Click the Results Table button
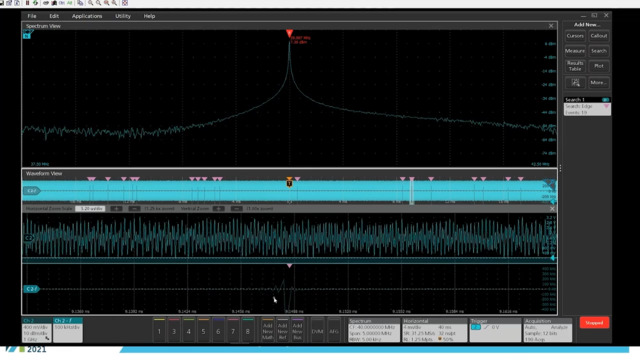 [x=575, y=66]
